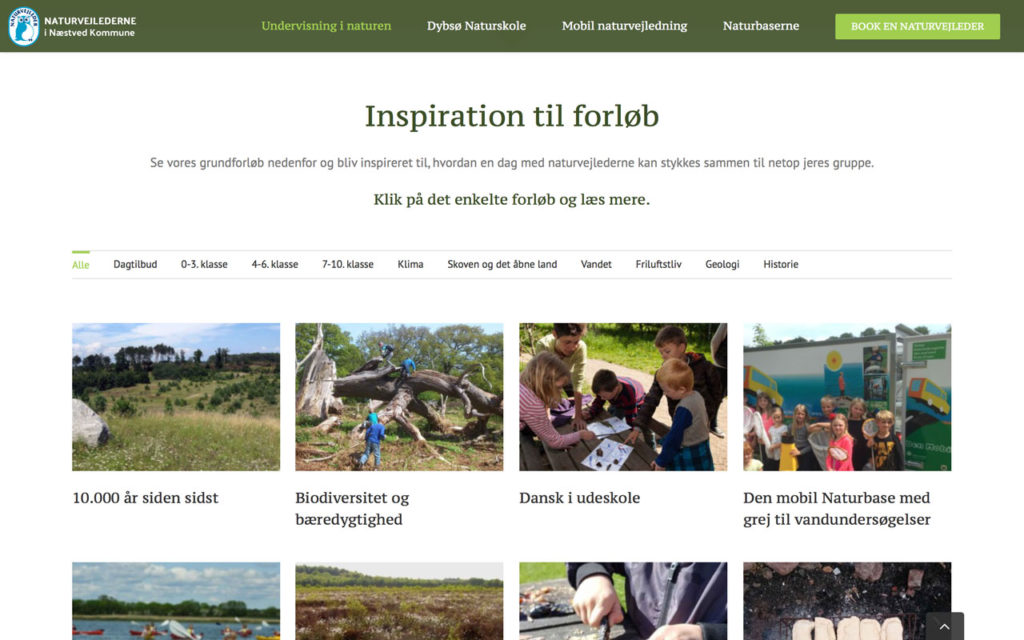
Task: Click the scroll-to-top arrow button
Action: (944, 626)
